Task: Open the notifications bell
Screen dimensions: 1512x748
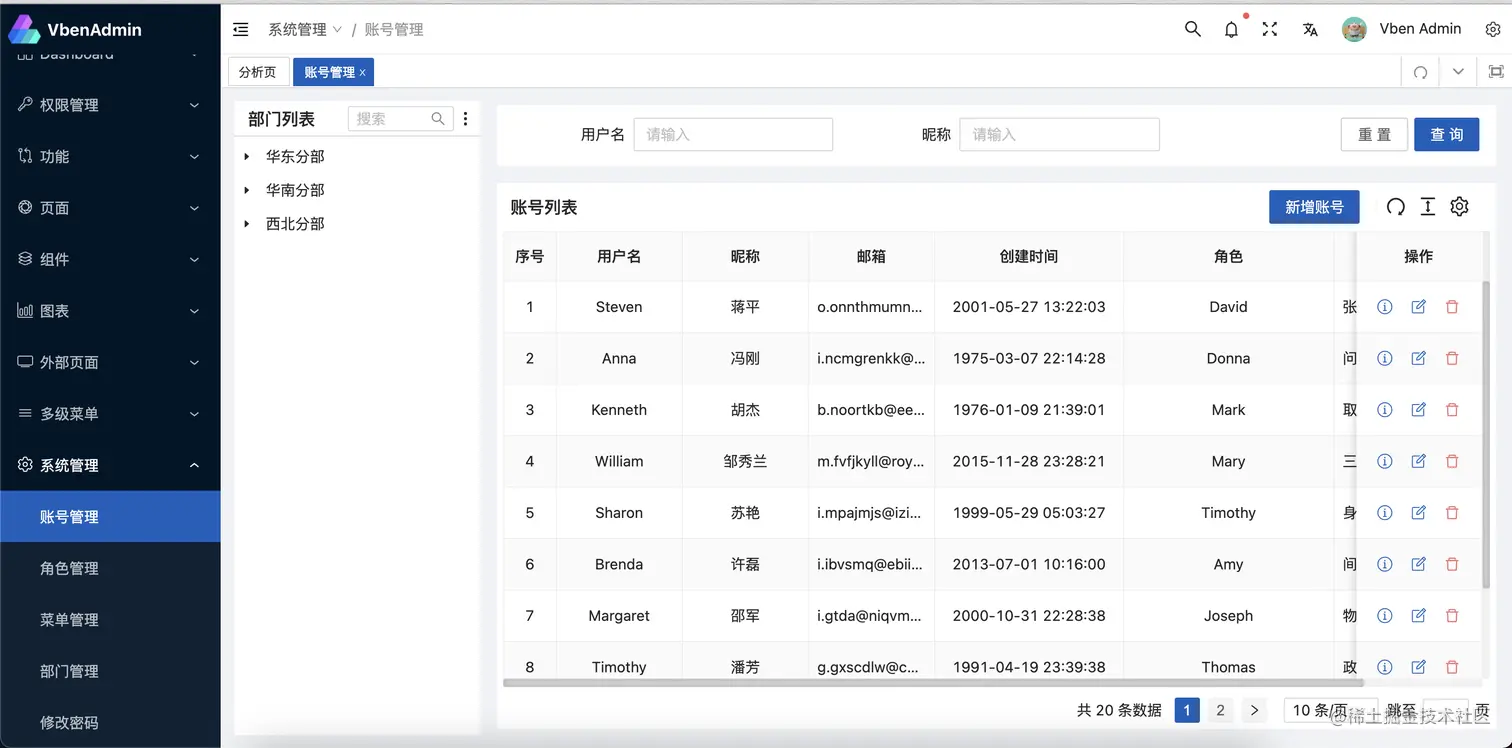Action: pyautogui.click(x=1231, y=29)
